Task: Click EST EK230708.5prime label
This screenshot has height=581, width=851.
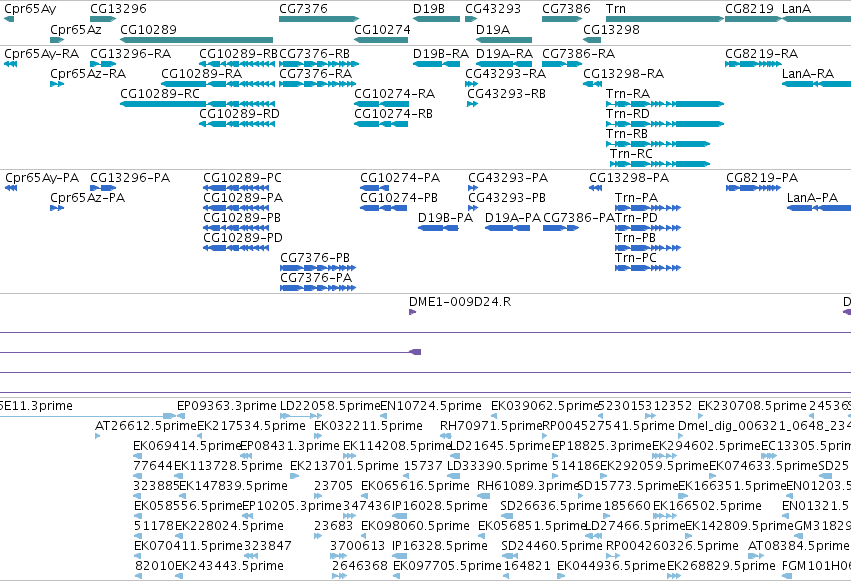Action: 752,406
